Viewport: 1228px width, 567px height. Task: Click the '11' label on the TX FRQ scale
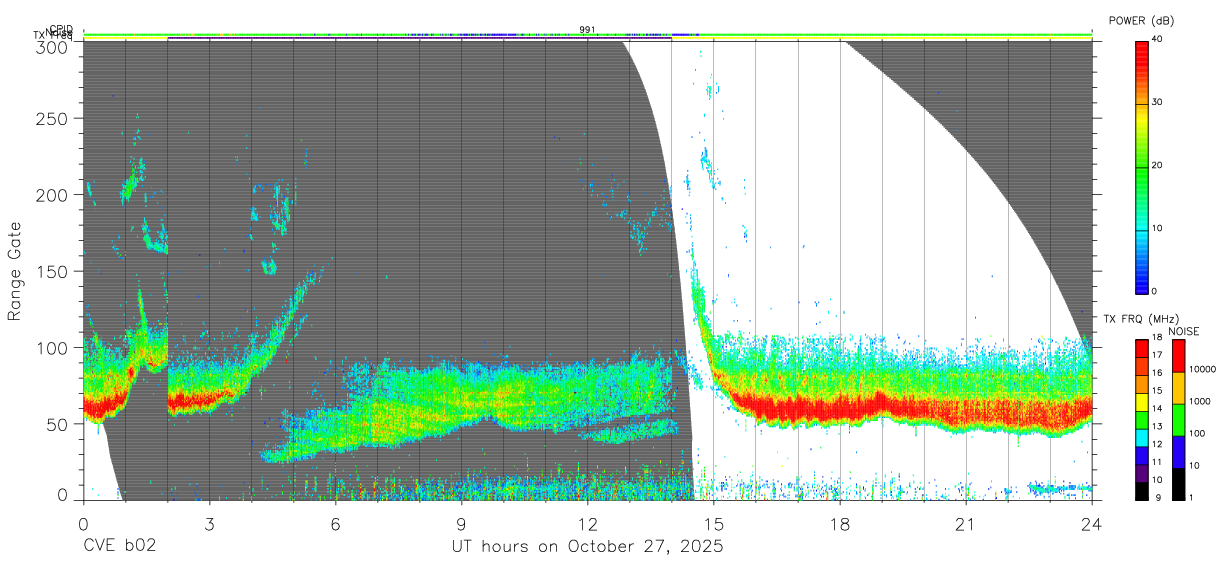tap(1156, 462)
